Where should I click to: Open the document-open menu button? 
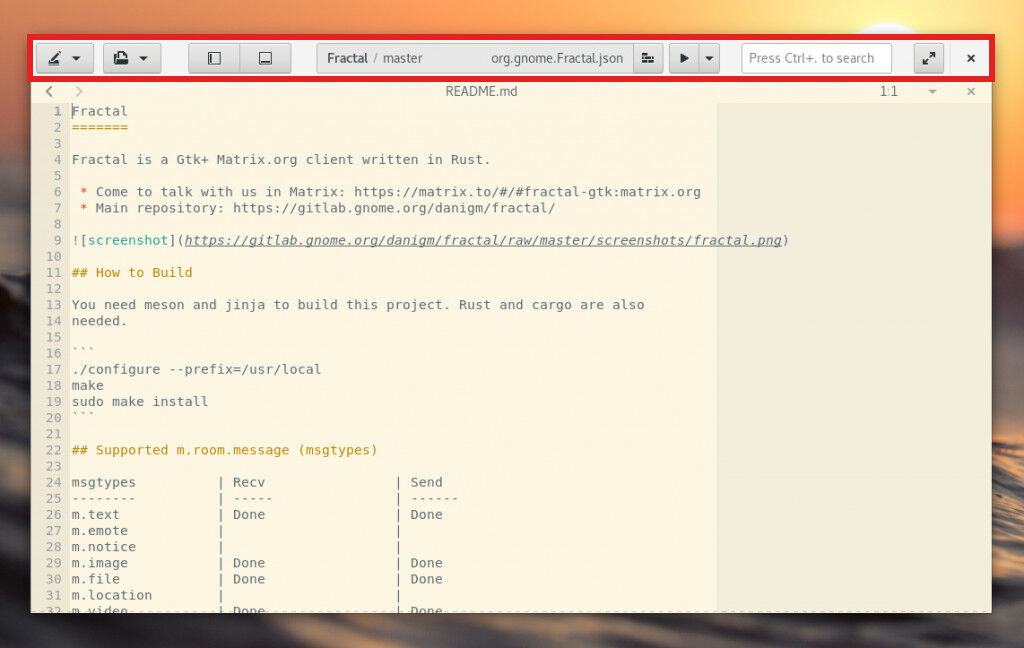click(132, 58)
